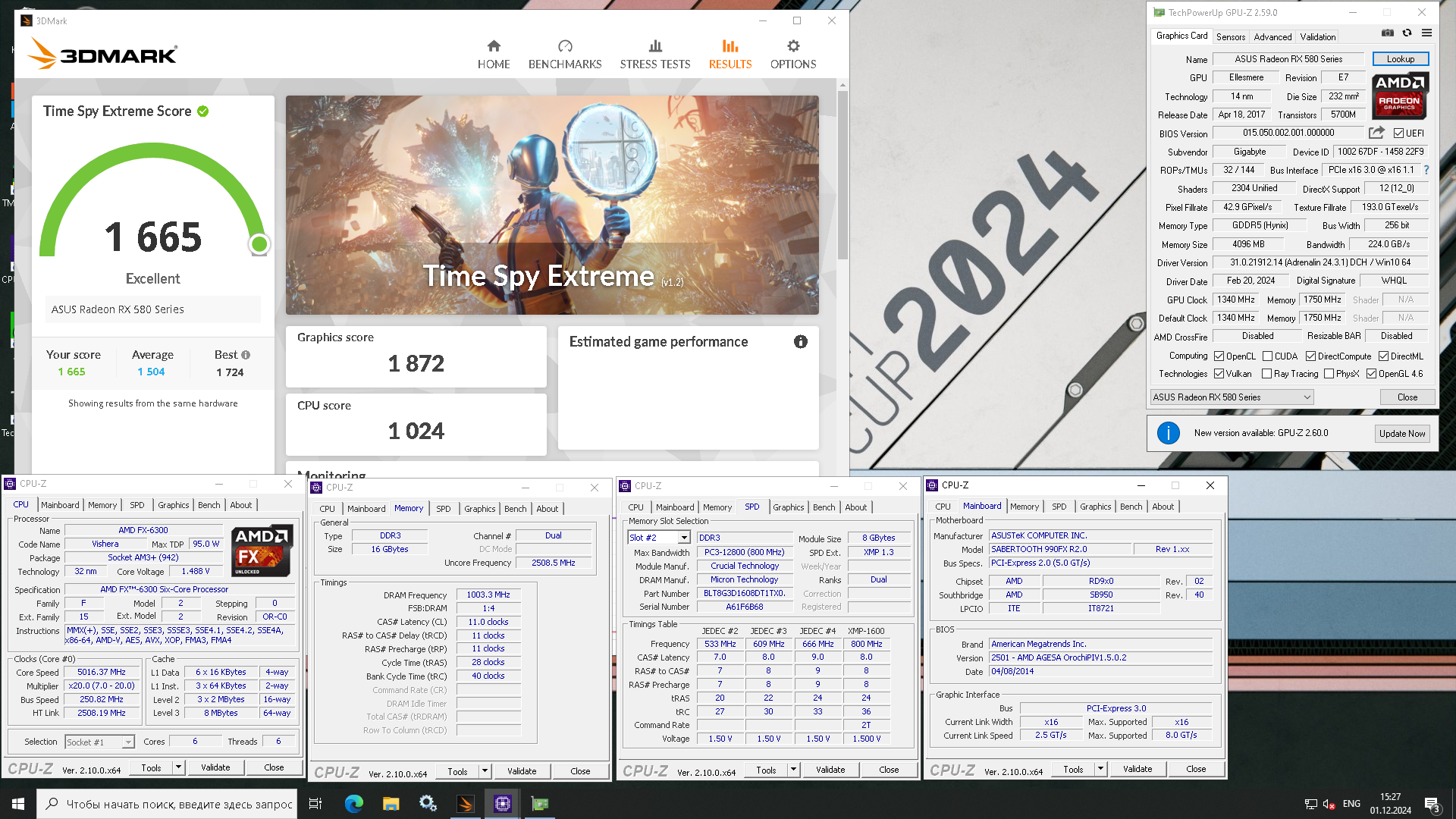Click the green validation checkmark beside Time Spy Extreme Score
The width and height of the screenshot is (1456, 819).
click(203, 111)
